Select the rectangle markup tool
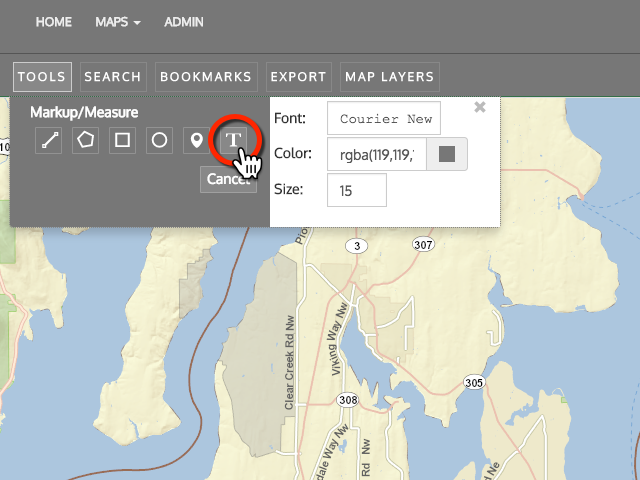The height and width of the screenshot is (480, 640). click(x=122, y=140)
